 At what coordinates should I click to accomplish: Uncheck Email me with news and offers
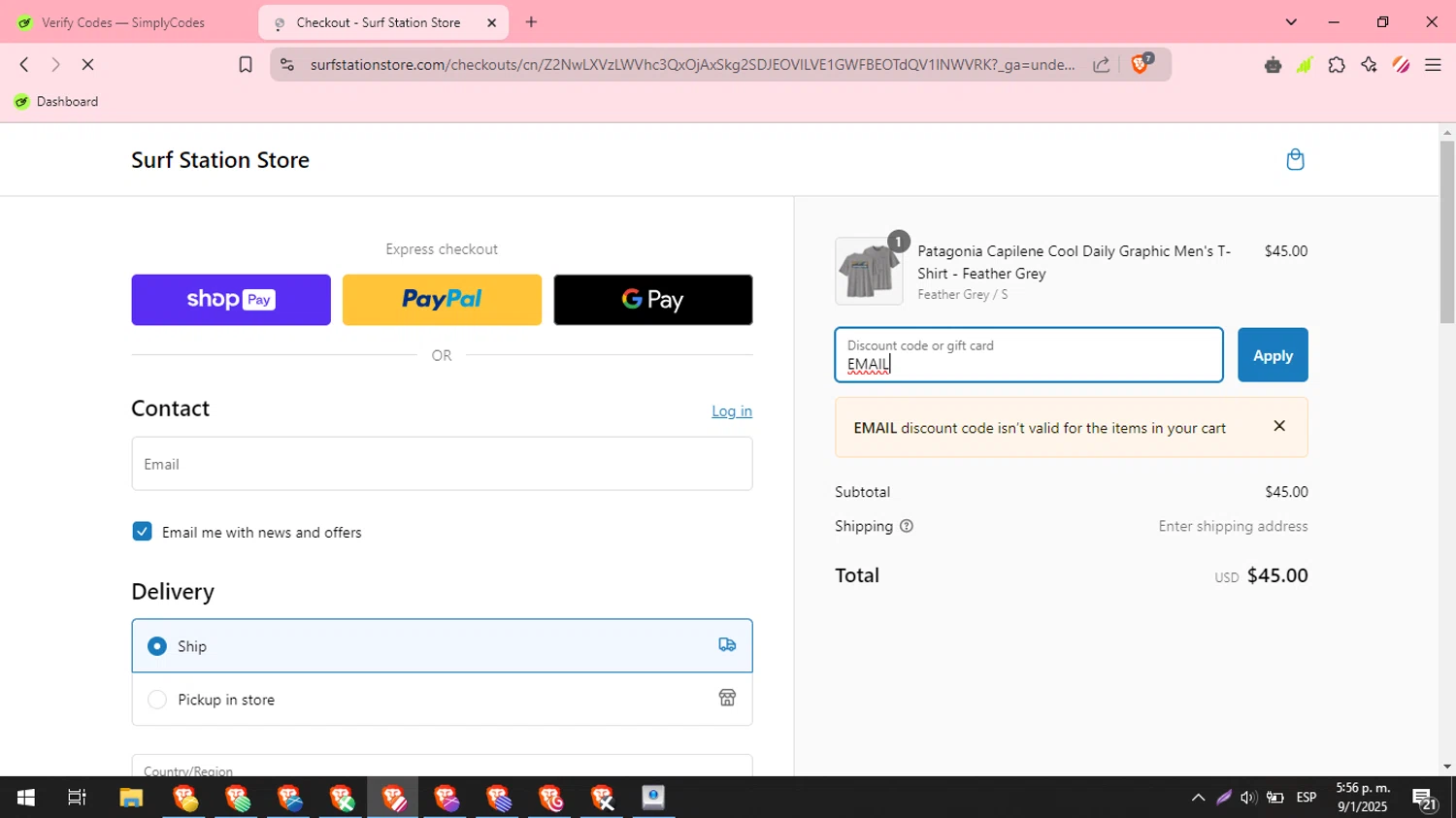[x=142, y=532]
